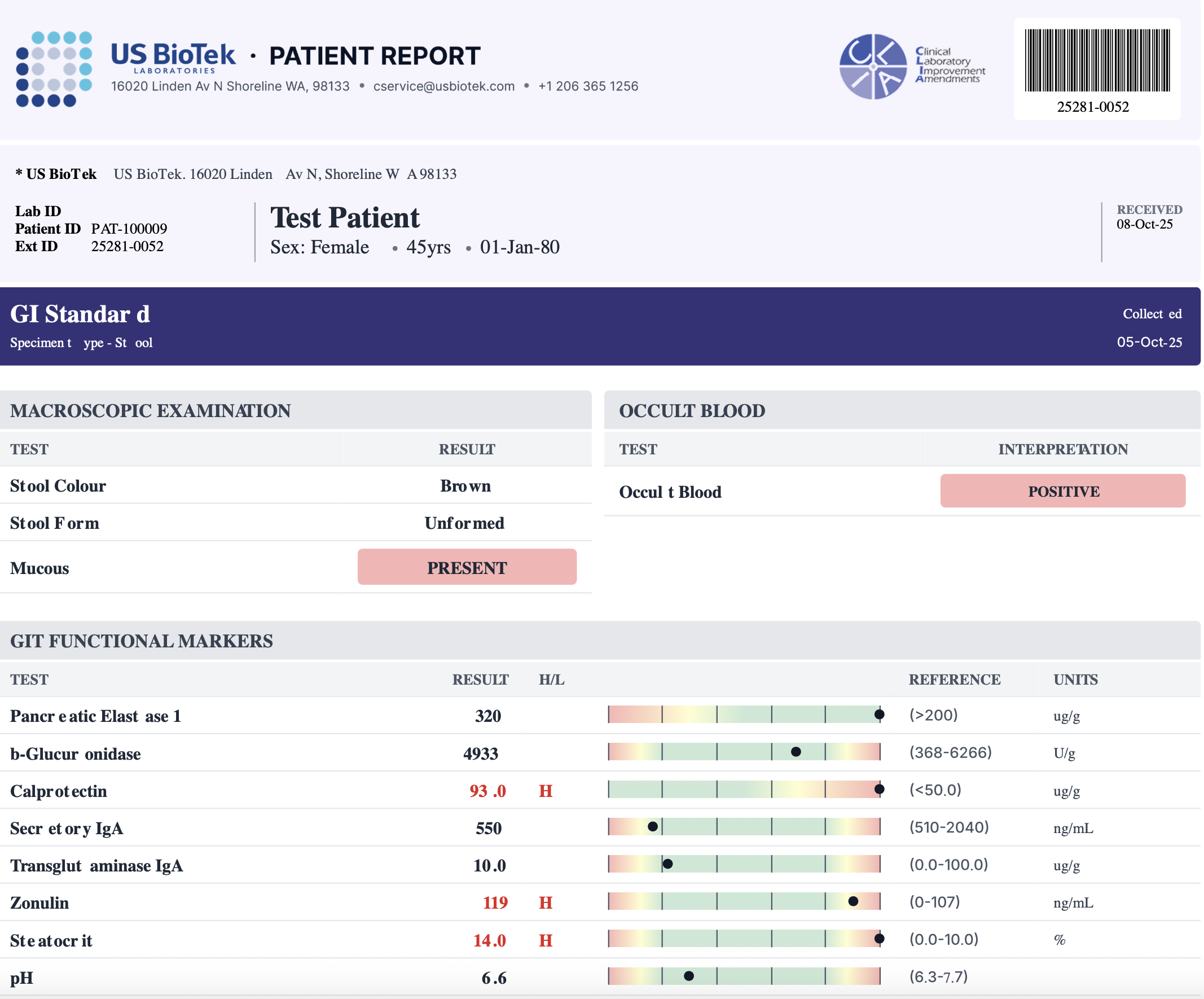Click the Sex: Female patient detail
This screenshot has width=1204, height=999.
[x=319, y=247]
